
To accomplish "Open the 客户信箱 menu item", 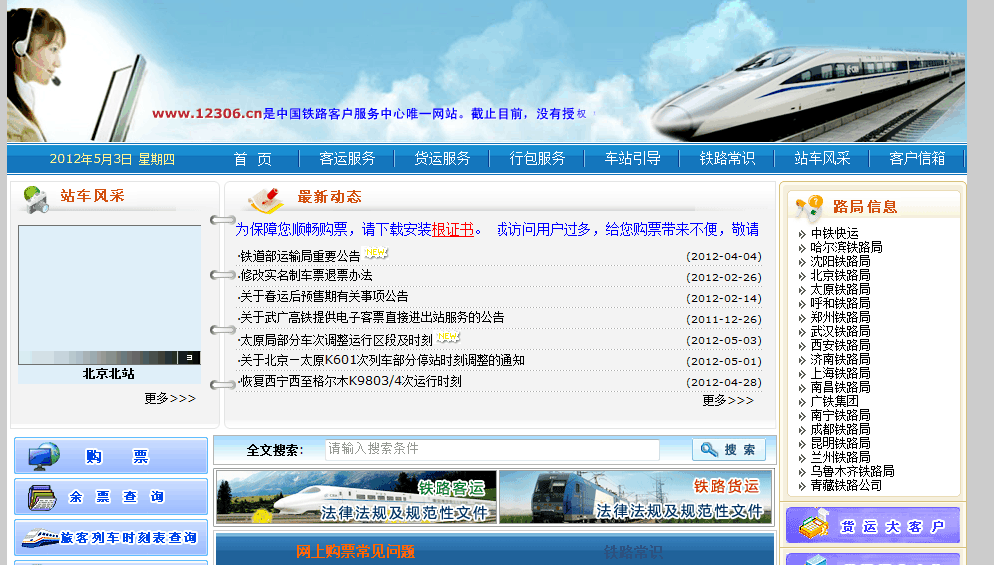I will pos(917,159).
